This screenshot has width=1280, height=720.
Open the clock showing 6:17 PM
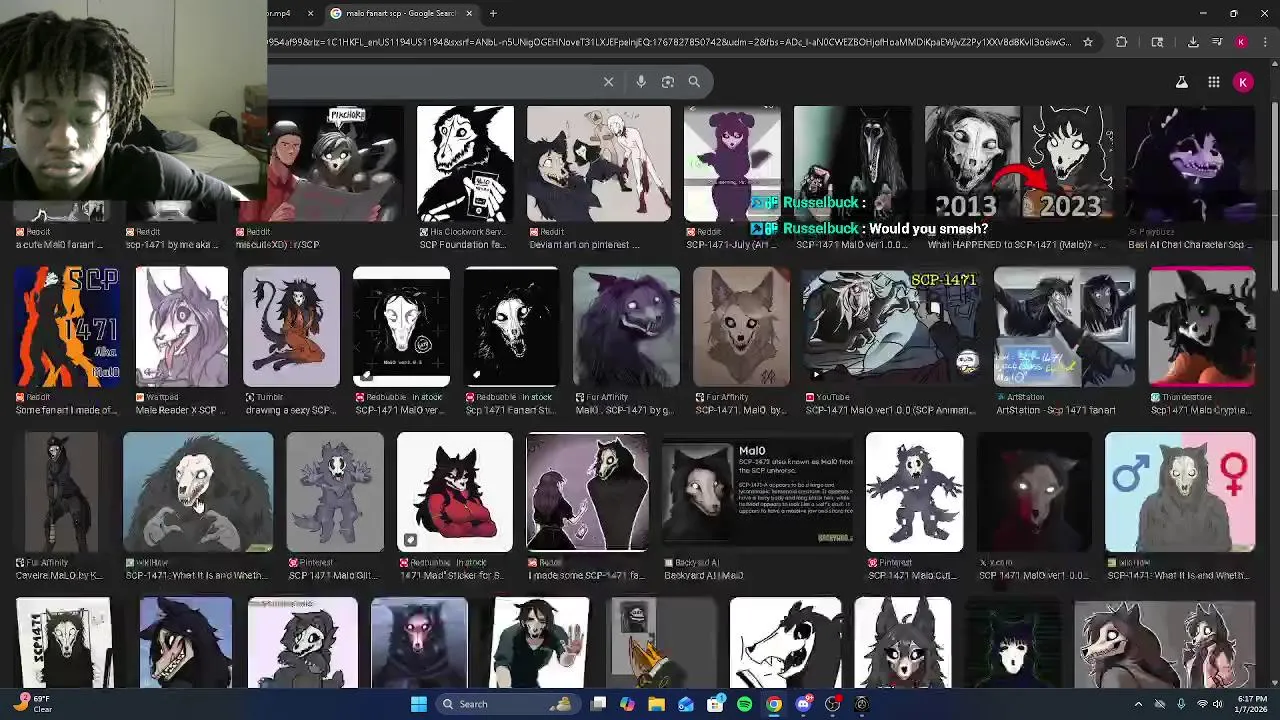pos(1253,704)
